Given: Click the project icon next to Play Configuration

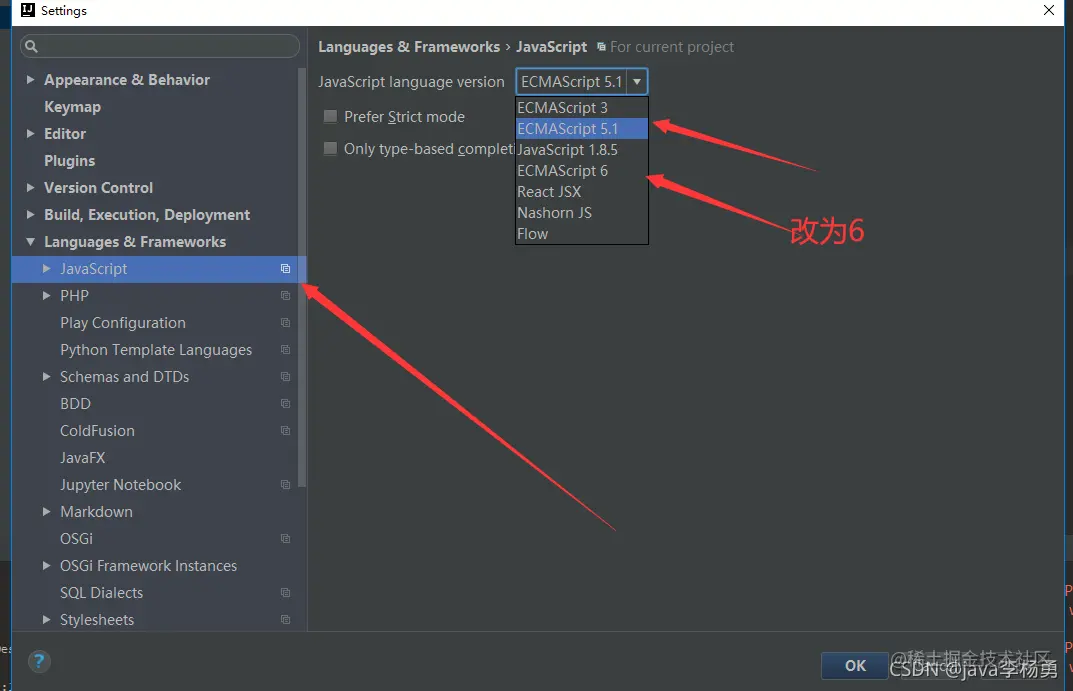Looking at the screenshot, I should [285, 323].
